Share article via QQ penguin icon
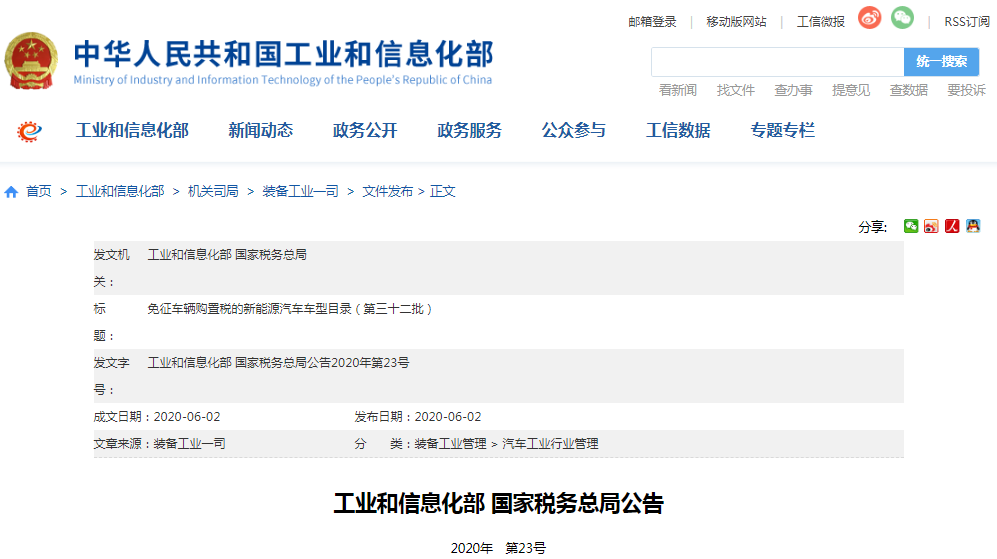 (973, 226)
